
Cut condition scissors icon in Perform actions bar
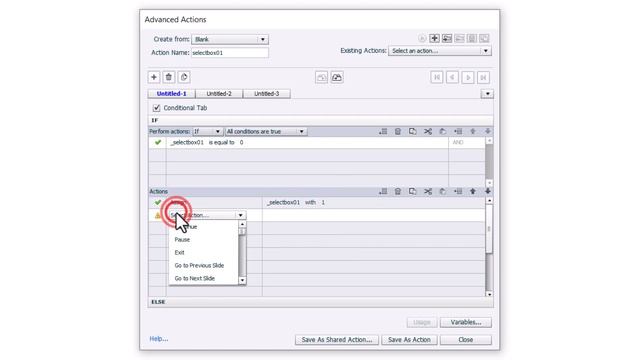[x=428, y=131]
